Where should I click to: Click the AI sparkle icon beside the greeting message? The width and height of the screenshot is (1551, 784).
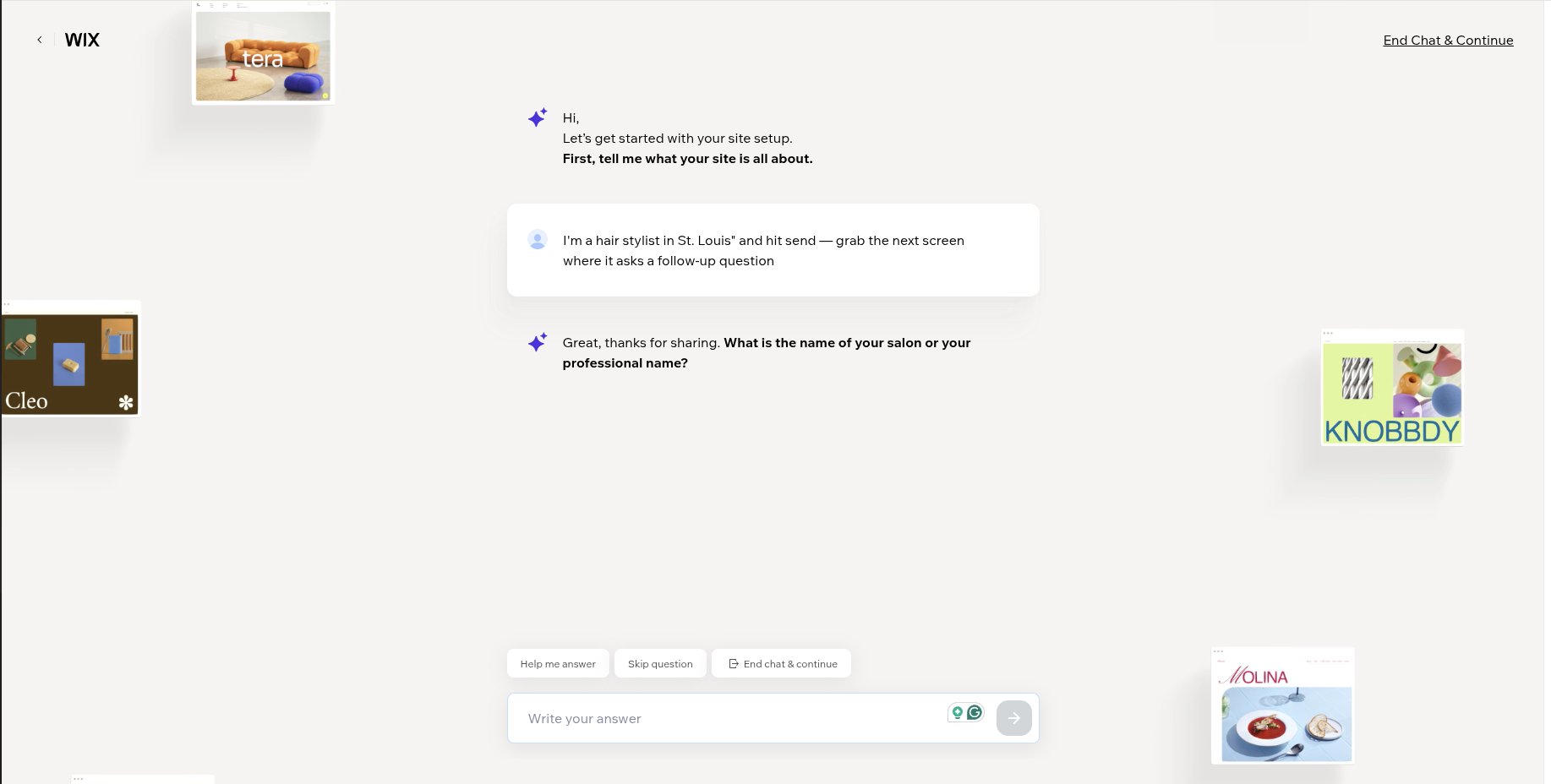click(537, 118)
